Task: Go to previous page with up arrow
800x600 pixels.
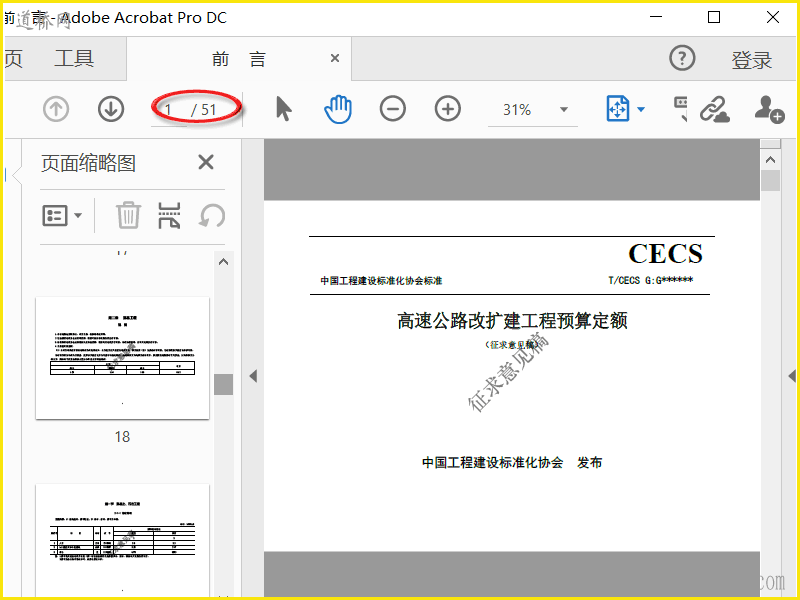Action: 56,109
